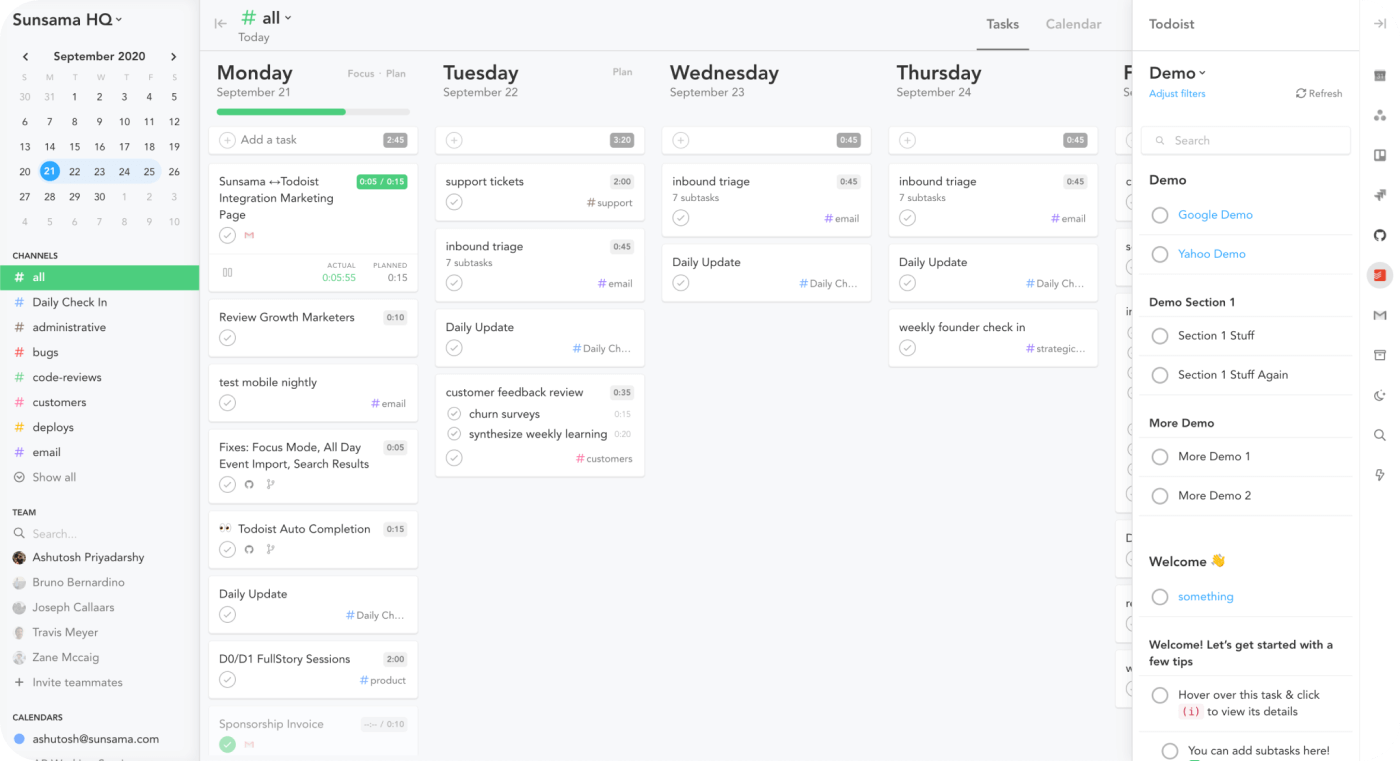1400x761 pixels.
Task: Expand 7 subtasks on Tuesday inbound triage
Action: coord(469,263)
